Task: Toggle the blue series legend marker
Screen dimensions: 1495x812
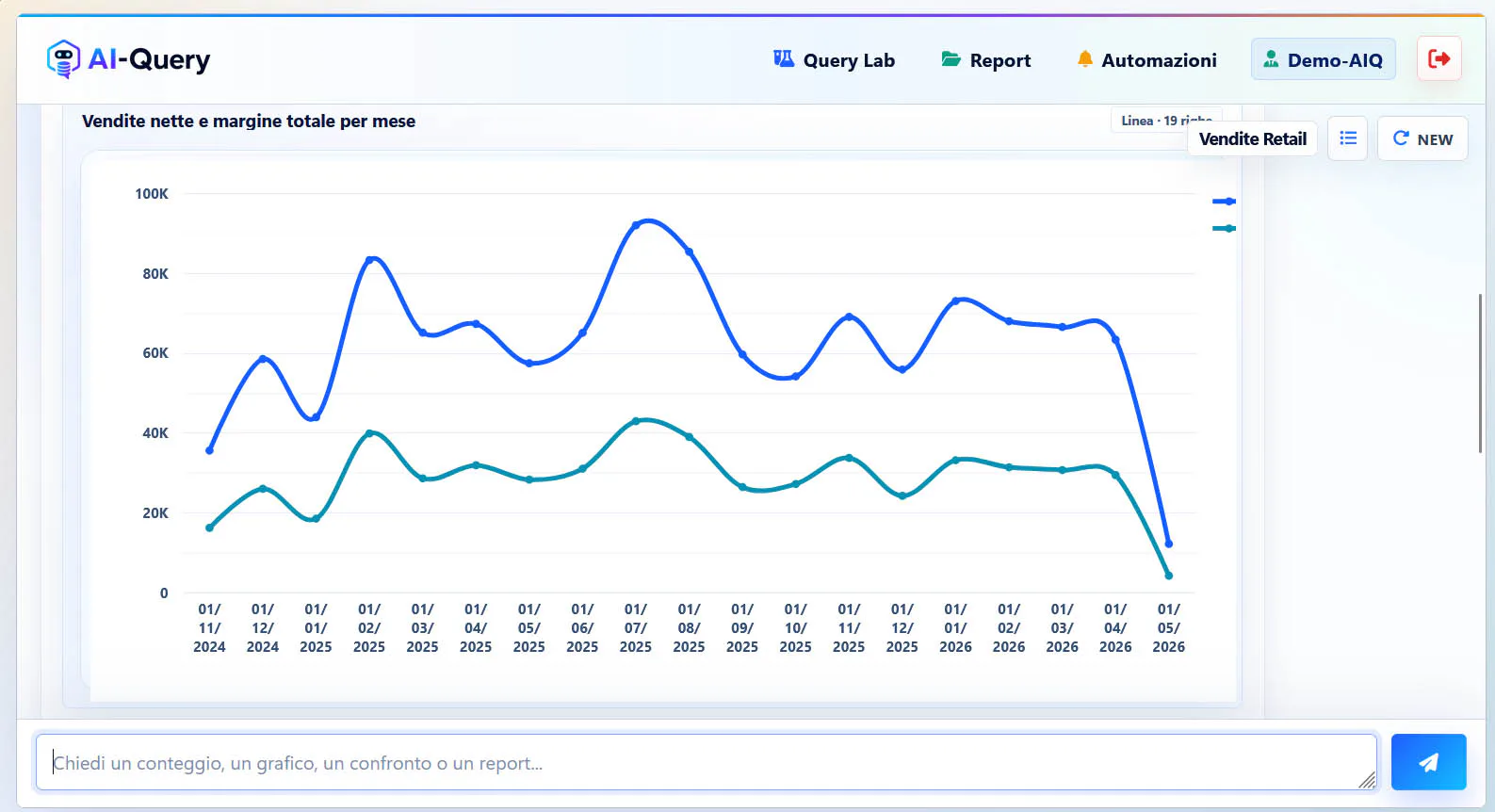Action: pos(1224,201)
